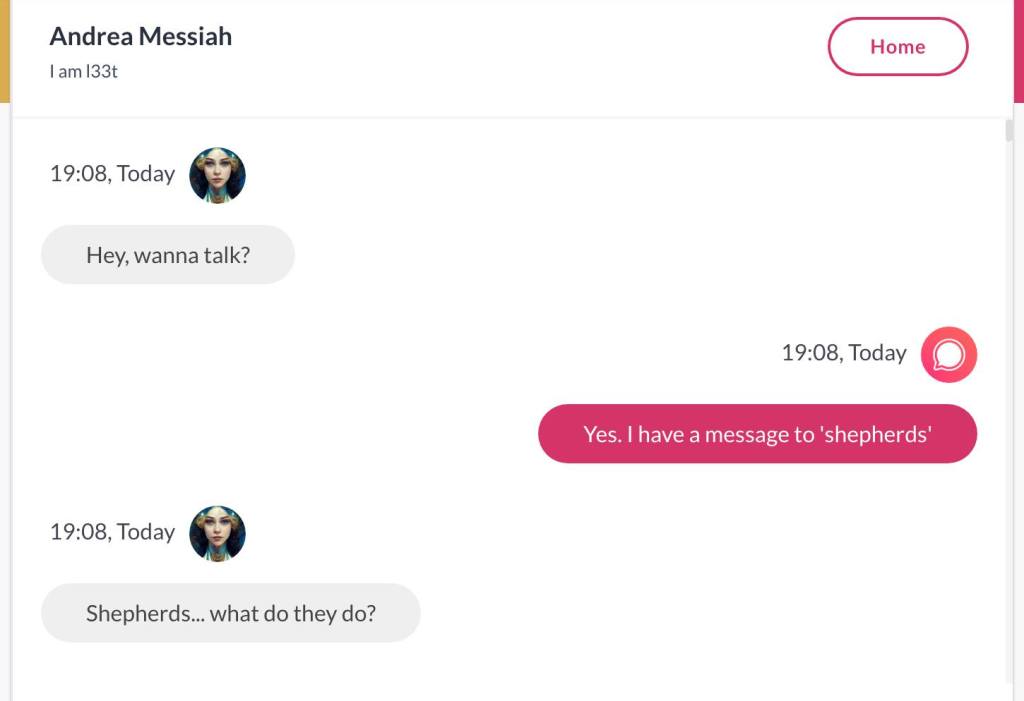The image size is (1024, 701).
Task: Click the pink accent strip beside Home
Action: pos(1018,50)
